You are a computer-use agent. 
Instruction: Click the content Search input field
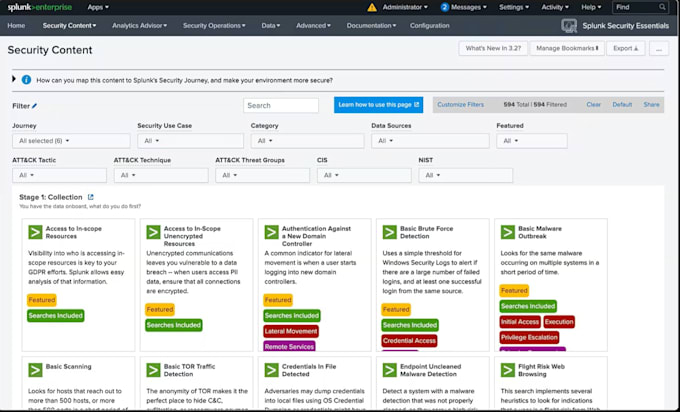point(281,105)
